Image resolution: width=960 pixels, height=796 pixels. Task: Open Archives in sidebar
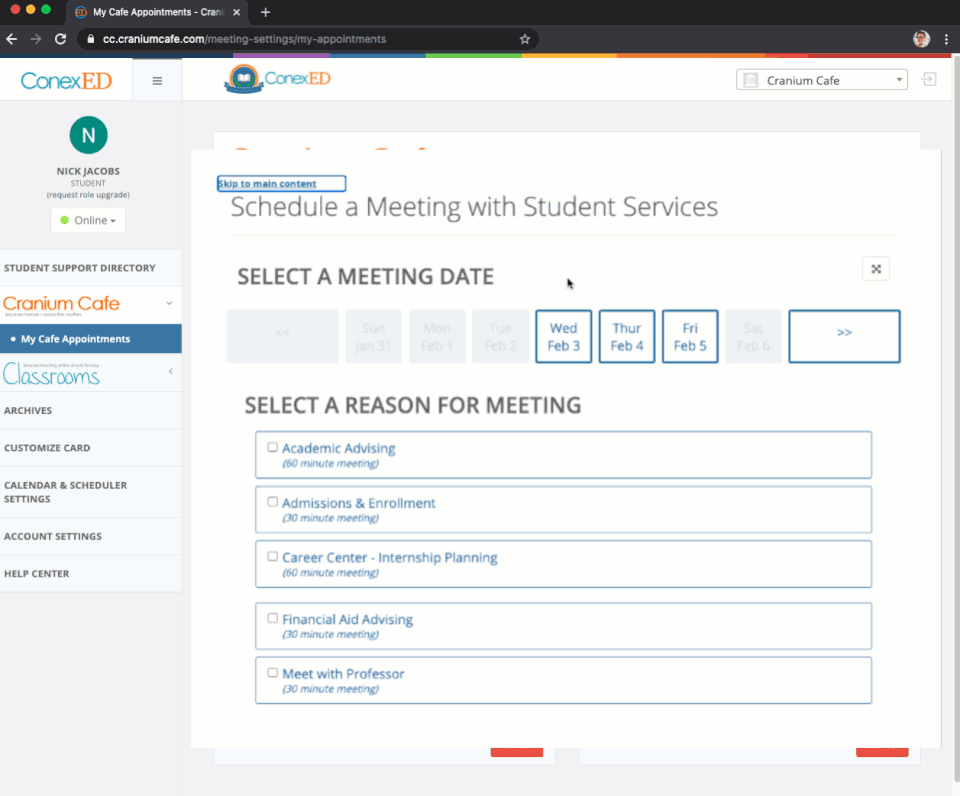tap(91, 411)
